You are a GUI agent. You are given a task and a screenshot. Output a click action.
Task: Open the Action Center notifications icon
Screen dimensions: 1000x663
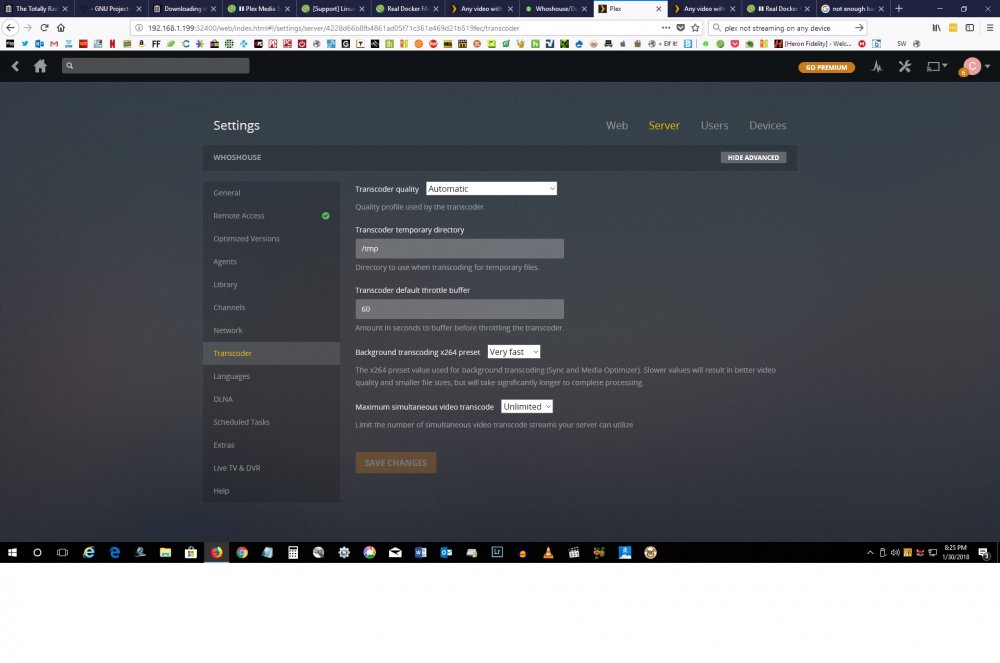[x=984, y=553]
